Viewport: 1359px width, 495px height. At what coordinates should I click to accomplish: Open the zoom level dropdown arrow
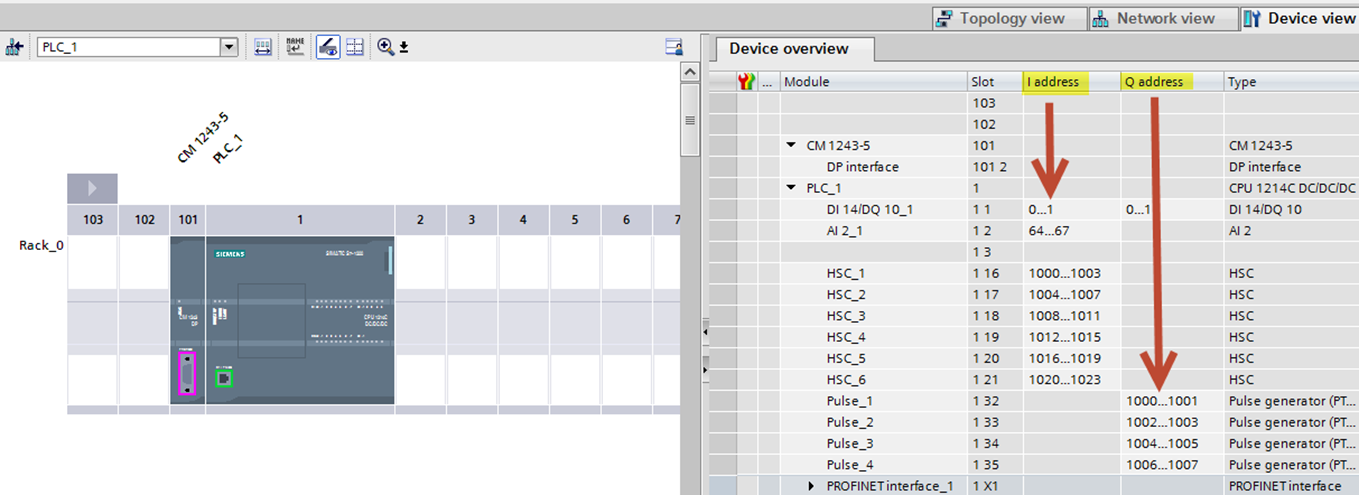(404, 47)
